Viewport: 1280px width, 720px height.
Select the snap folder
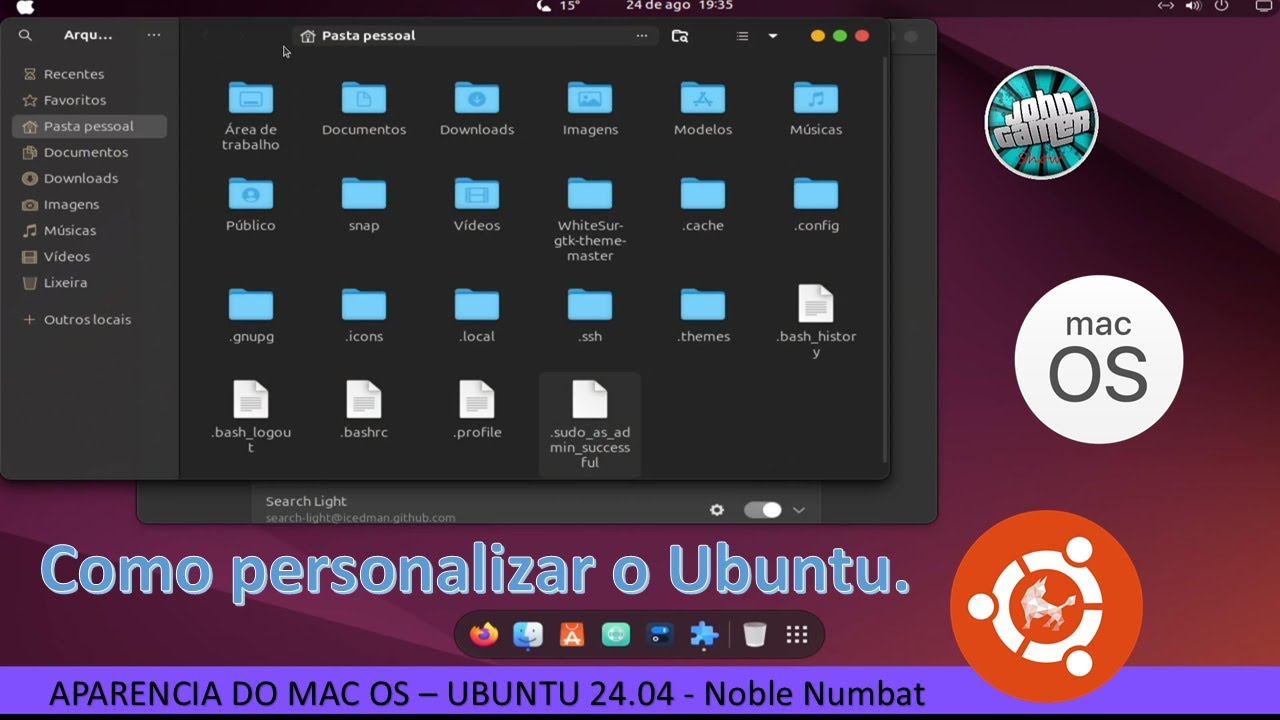pyautogui.click(x=364, y=204)
